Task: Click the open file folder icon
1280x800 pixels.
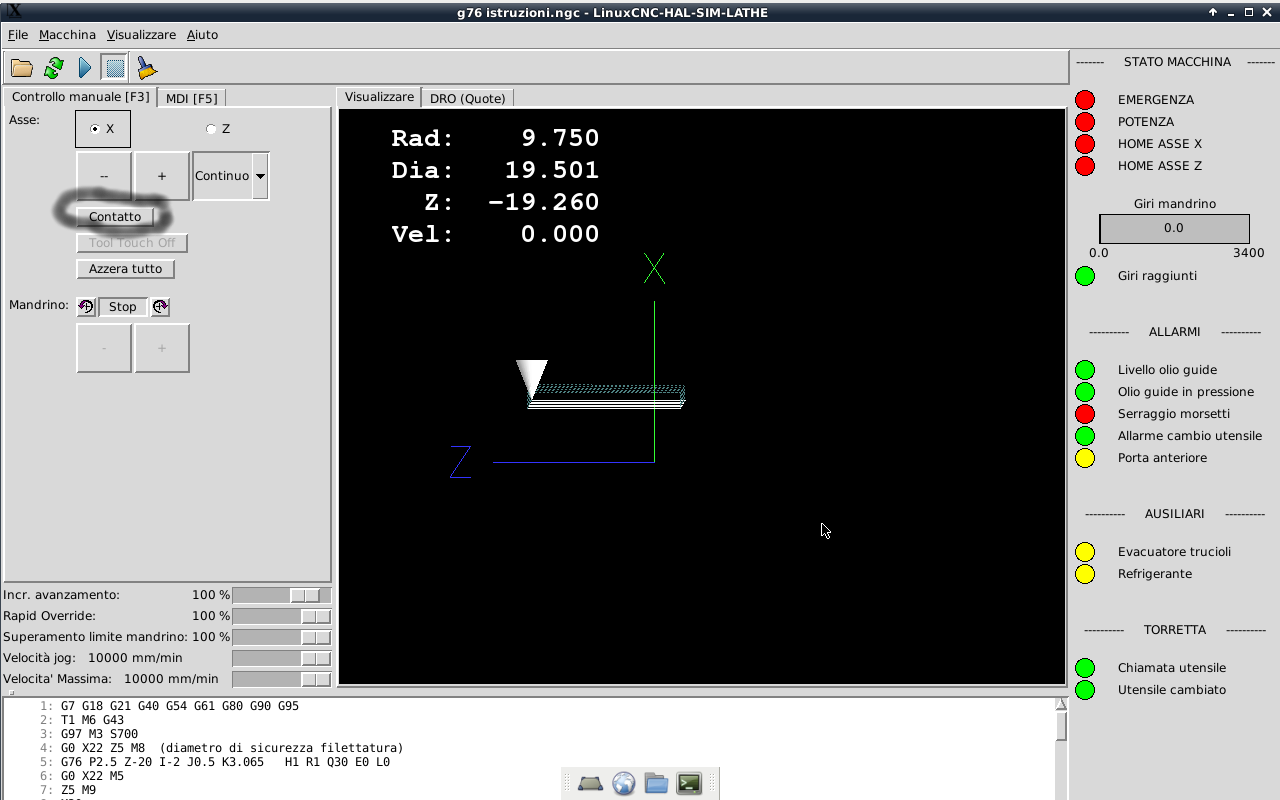Action: [21, 68]
